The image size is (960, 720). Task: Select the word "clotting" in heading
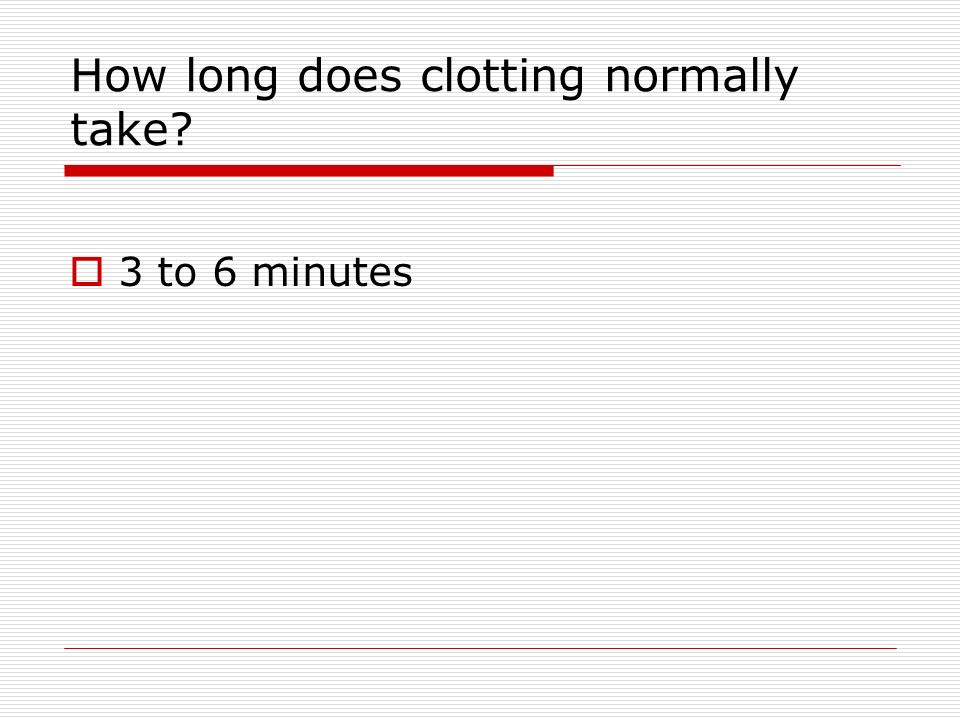[502, 77]
